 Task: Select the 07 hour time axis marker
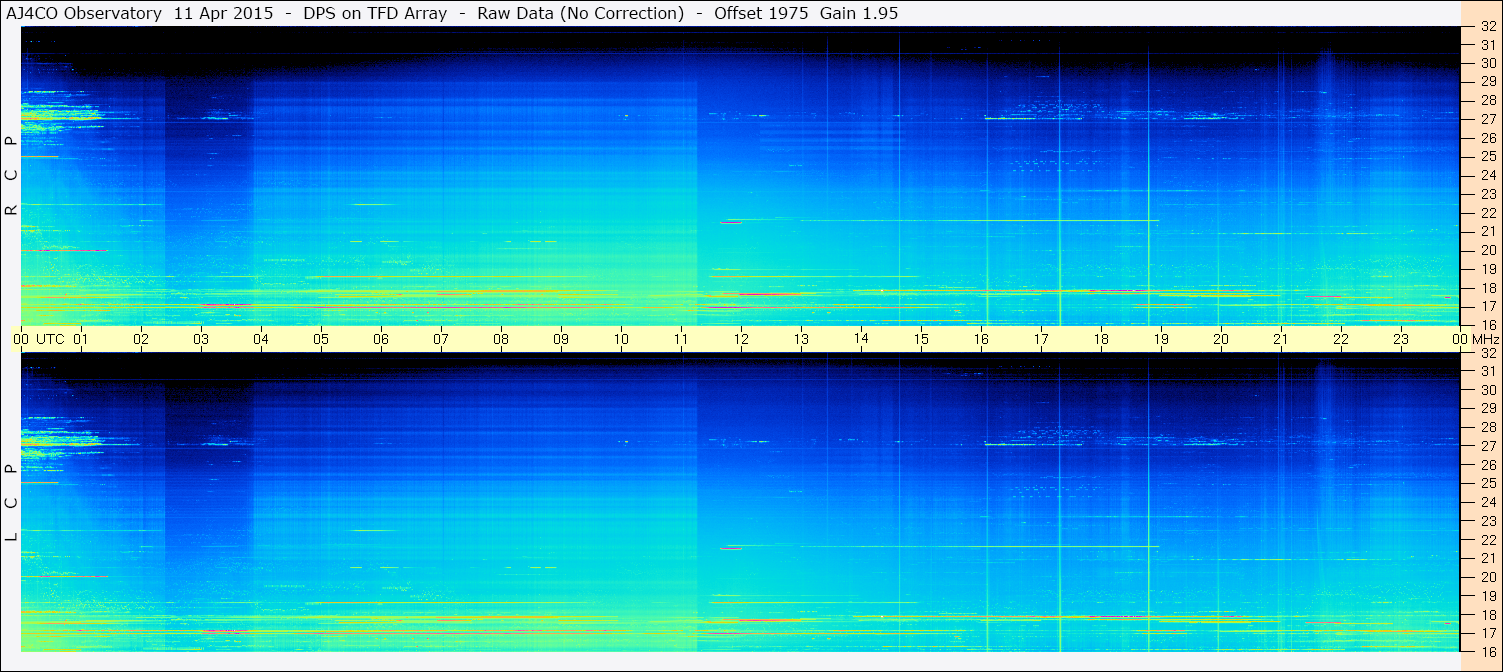coord(441,339)
